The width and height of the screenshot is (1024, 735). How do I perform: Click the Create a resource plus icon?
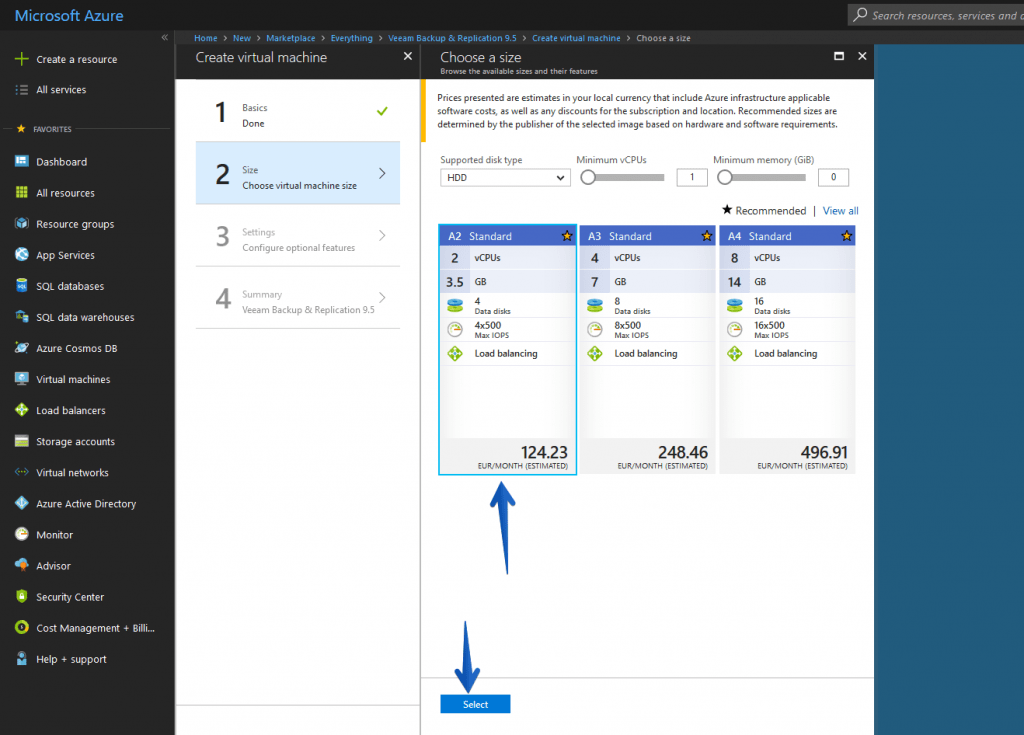pyautogui.click(x=22, y=59)
